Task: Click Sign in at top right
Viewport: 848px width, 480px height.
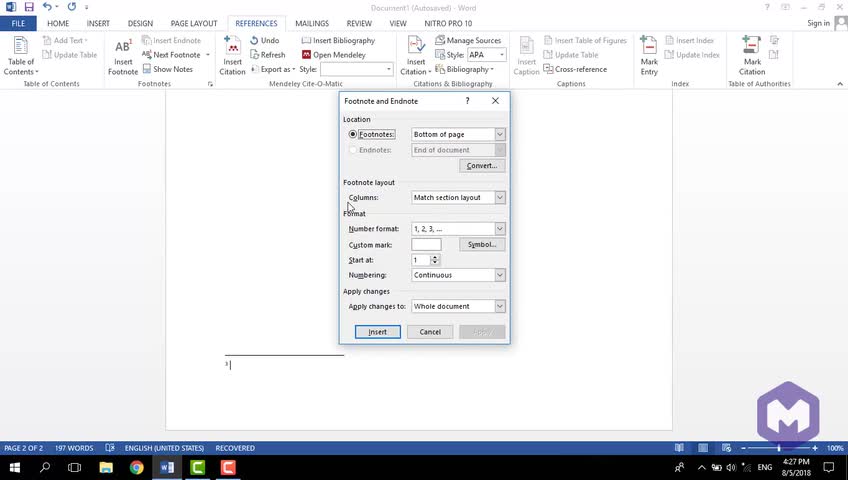Action: point(818,23)
